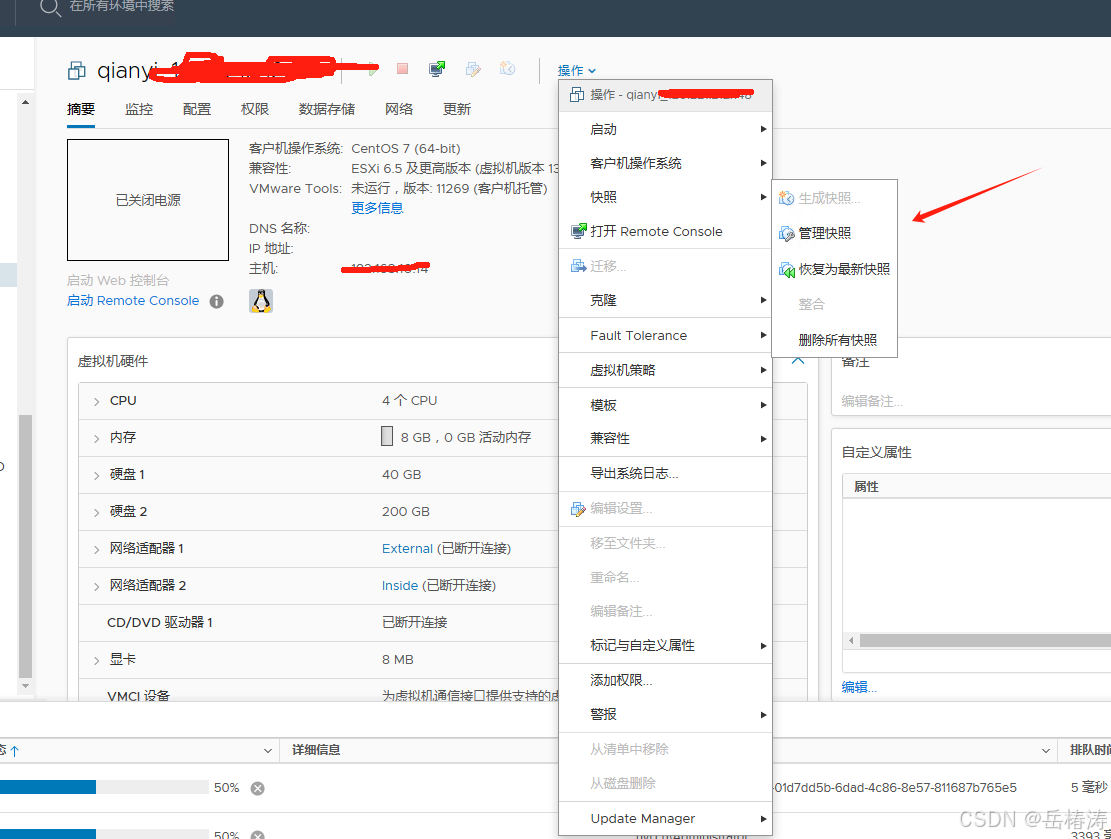Expand the 显卡 video card row
The width and height of the screenshot is (1111, 839).
click(96, 660)
